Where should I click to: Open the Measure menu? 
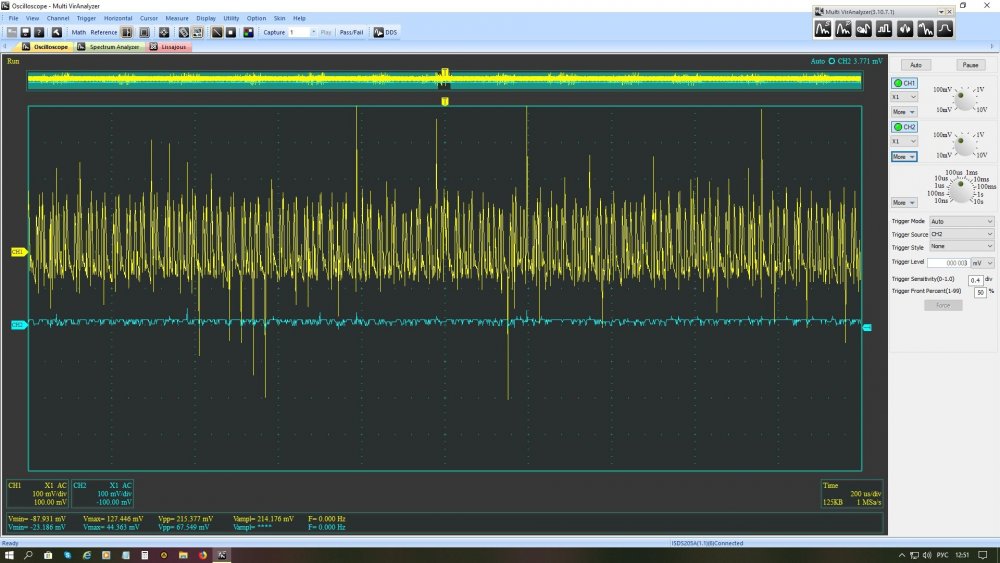point(177,18)
